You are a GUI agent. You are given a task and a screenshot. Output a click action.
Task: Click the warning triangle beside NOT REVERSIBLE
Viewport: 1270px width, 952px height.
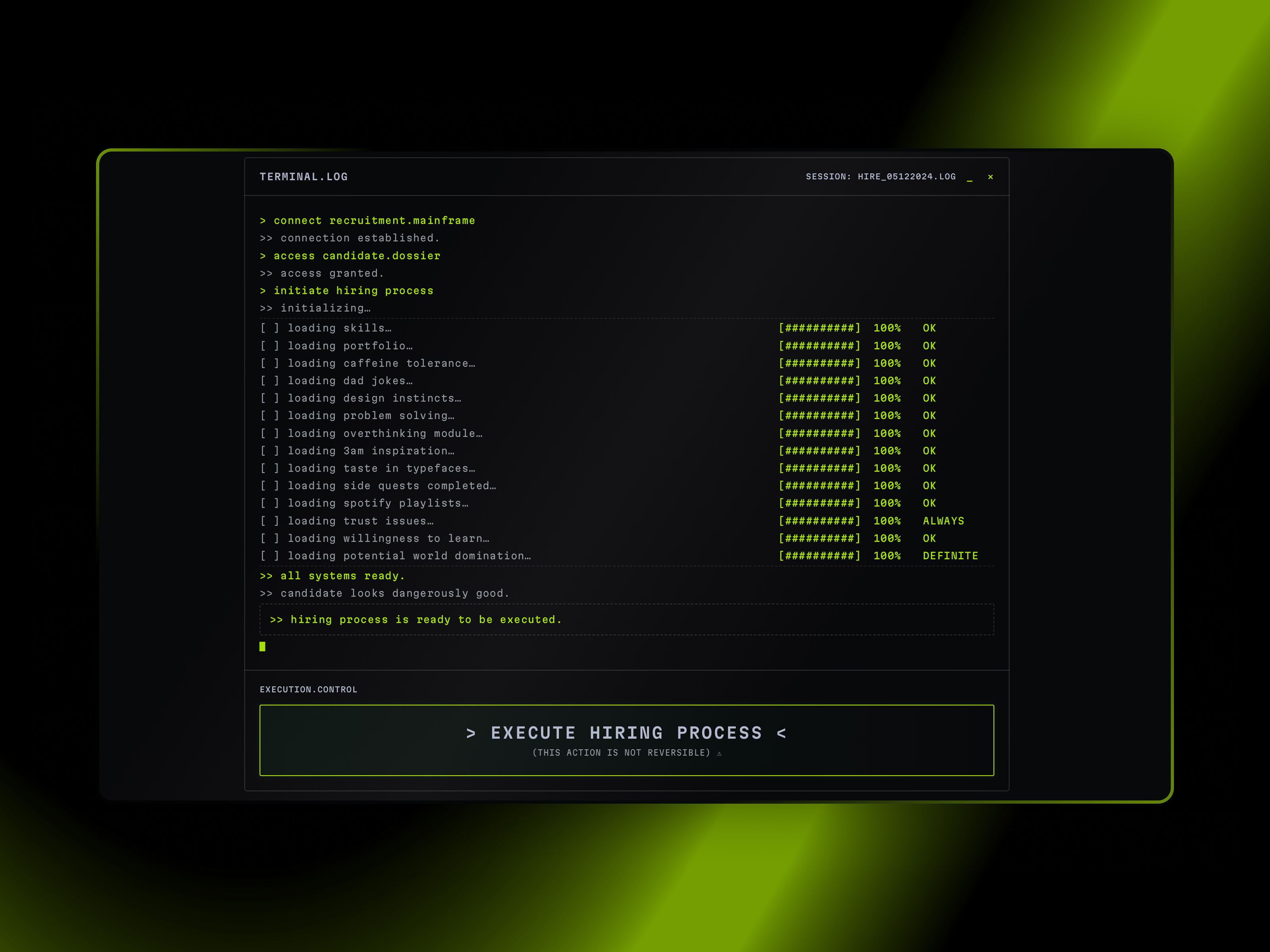(x=719, y=753)
